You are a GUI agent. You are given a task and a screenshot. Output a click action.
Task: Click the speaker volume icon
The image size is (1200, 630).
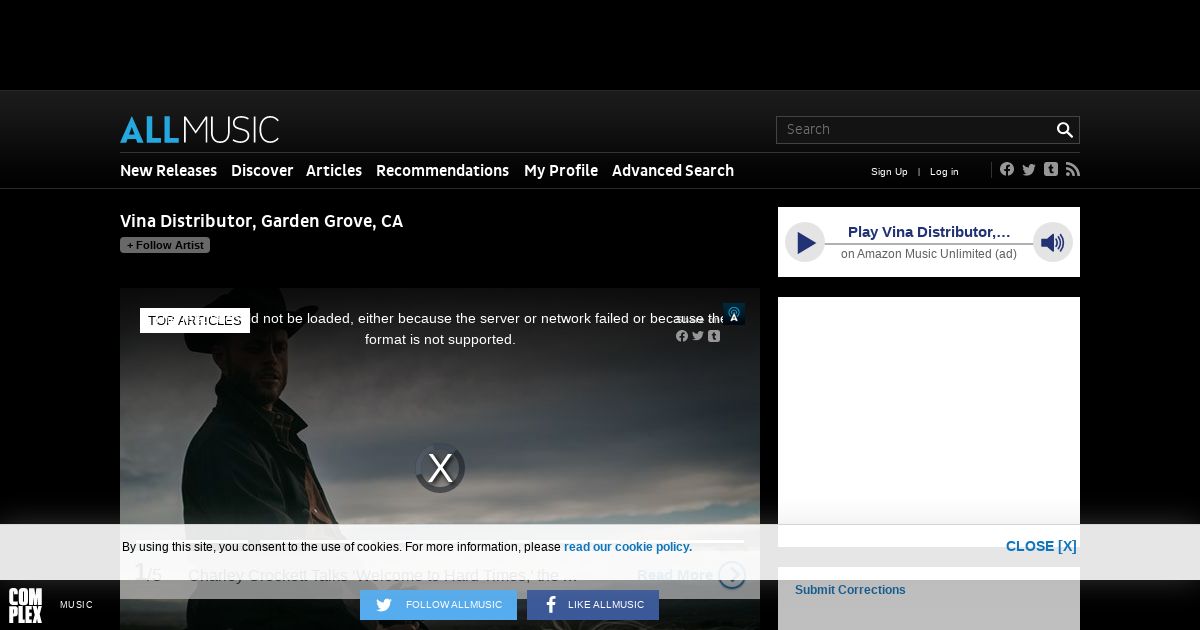1053,242
